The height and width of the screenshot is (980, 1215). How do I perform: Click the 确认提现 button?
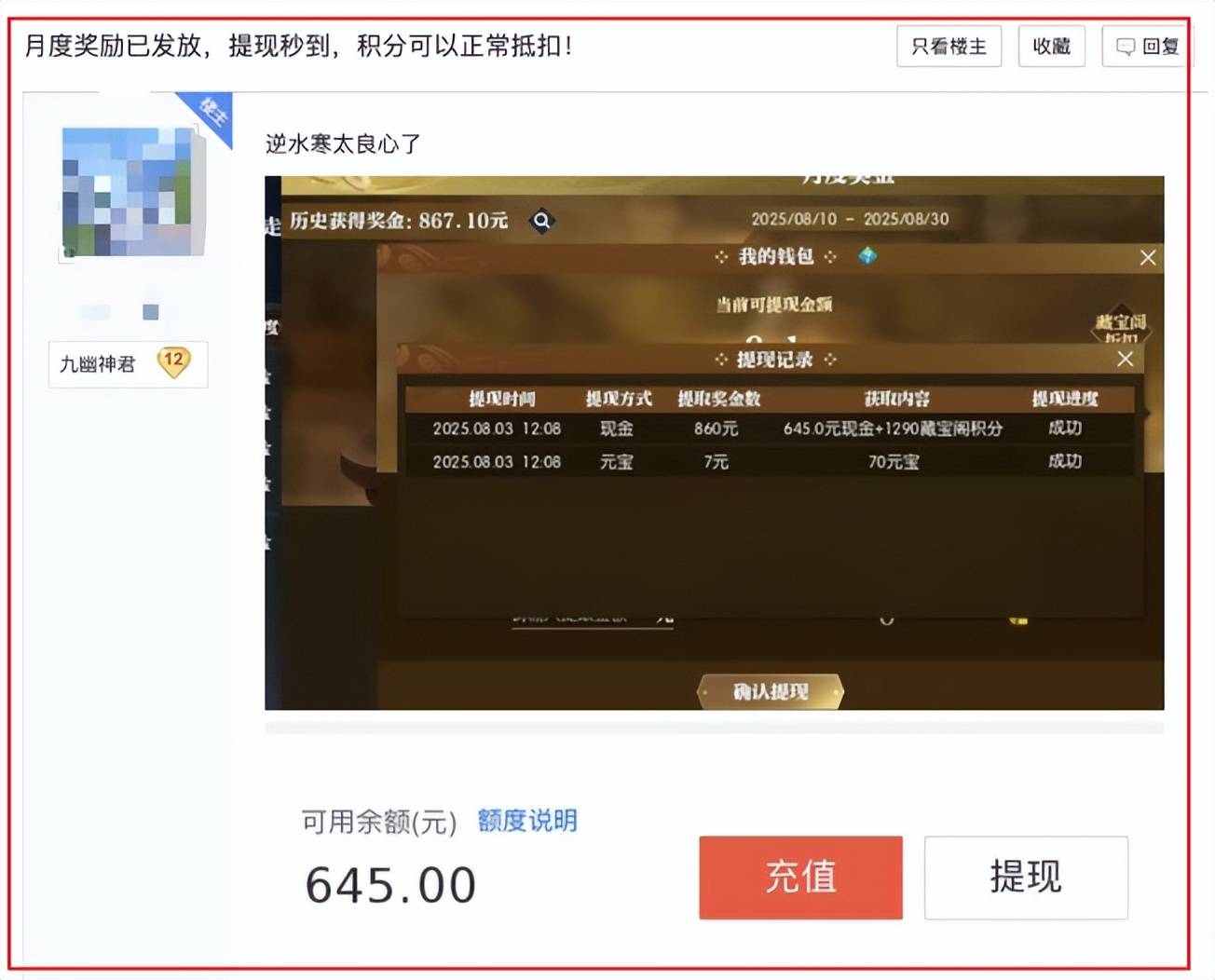[770, 692]
